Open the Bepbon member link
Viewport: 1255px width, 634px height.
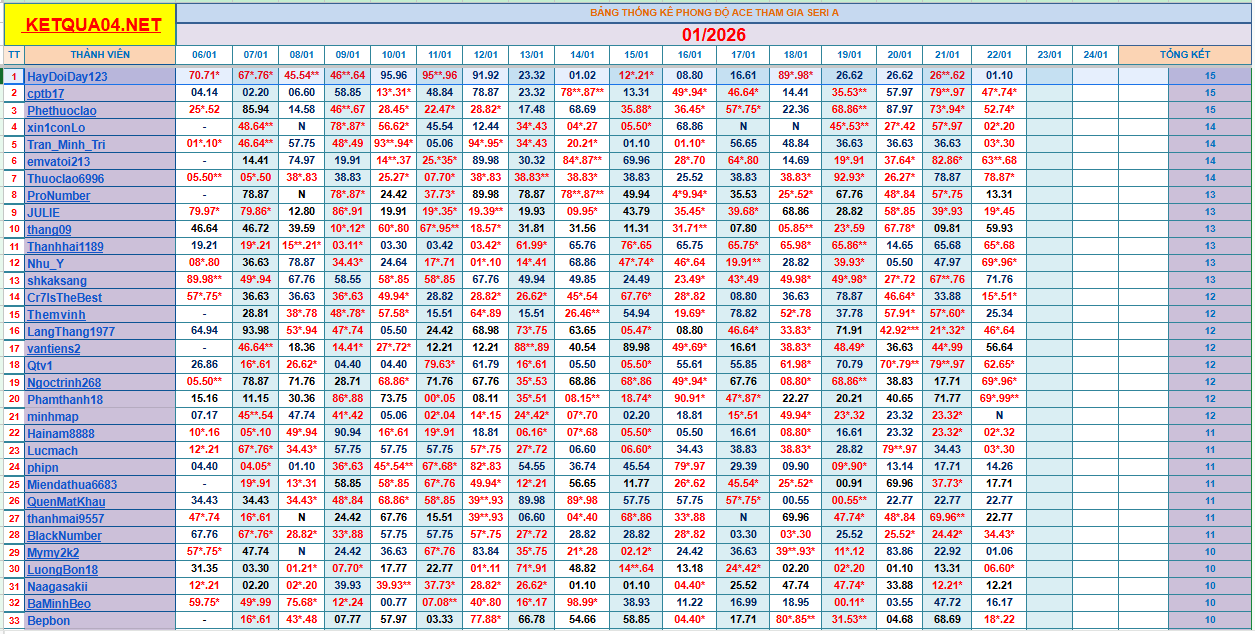click(x=48, y=620)
